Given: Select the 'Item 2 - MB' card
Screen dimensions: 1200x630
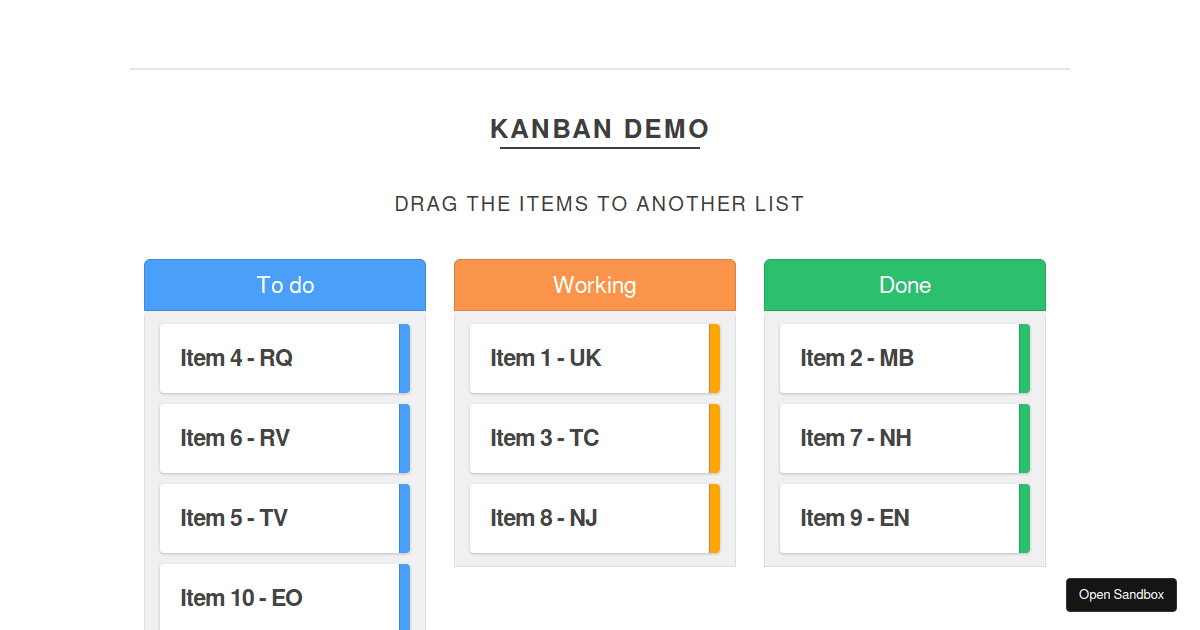Looking at the screenshot, I should 895,358.
